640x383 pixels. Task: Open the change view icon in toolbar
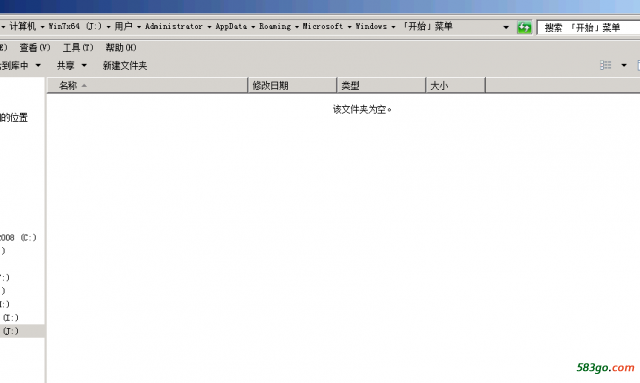coord(605,65)
